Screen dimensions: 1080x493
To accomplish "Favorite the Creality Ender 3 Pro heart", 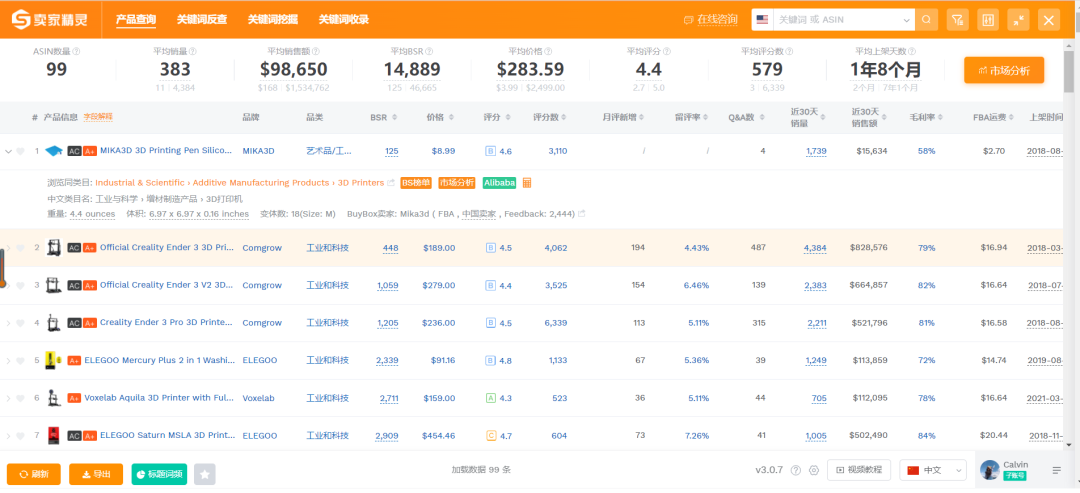I will coord(21,323).
